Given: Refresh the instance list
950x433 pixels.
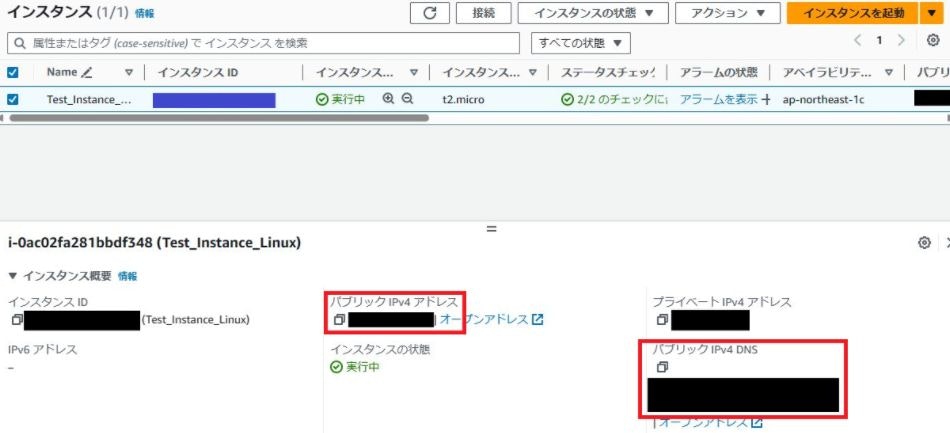Looking at the screenshot, I should [430, 13].
